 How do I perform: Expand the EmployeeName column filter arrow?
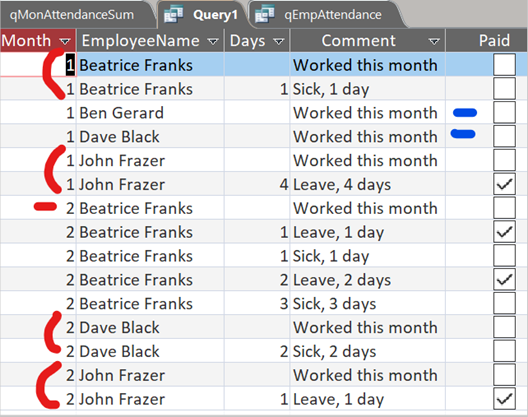pos(213,41)
